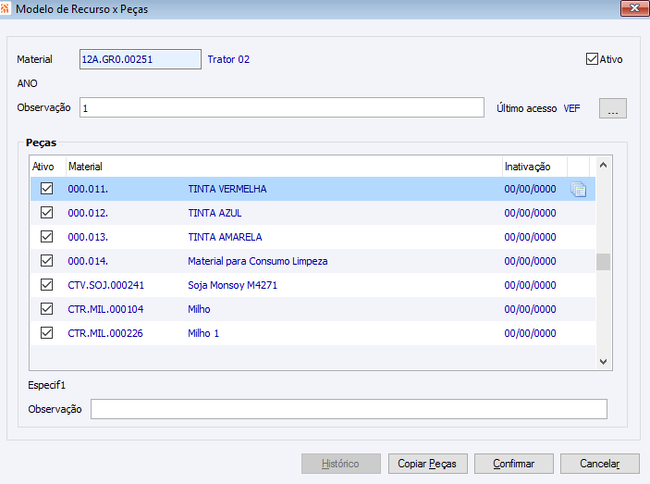Select Material para Consumo Limpeza text
The width and height of the screenshot is (650, 484).
click(x=257, y=261)
